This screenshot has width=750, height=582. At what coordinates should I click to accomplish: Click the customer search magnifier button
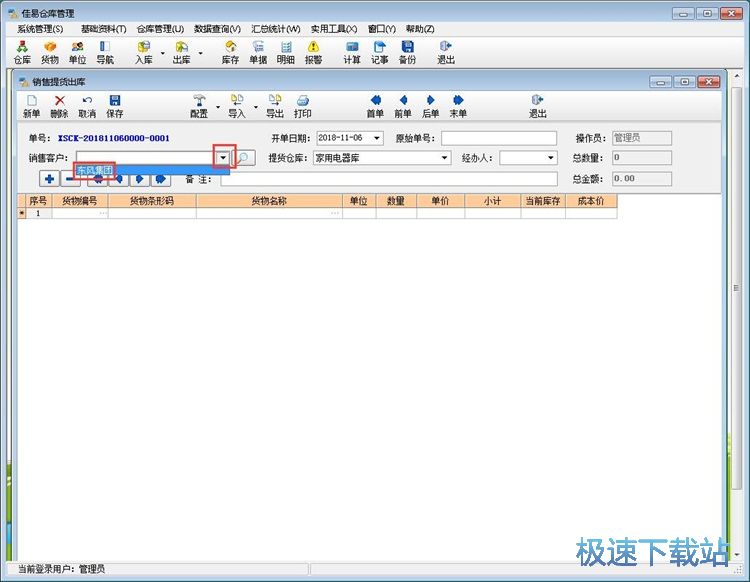click(x=243, y=158)
